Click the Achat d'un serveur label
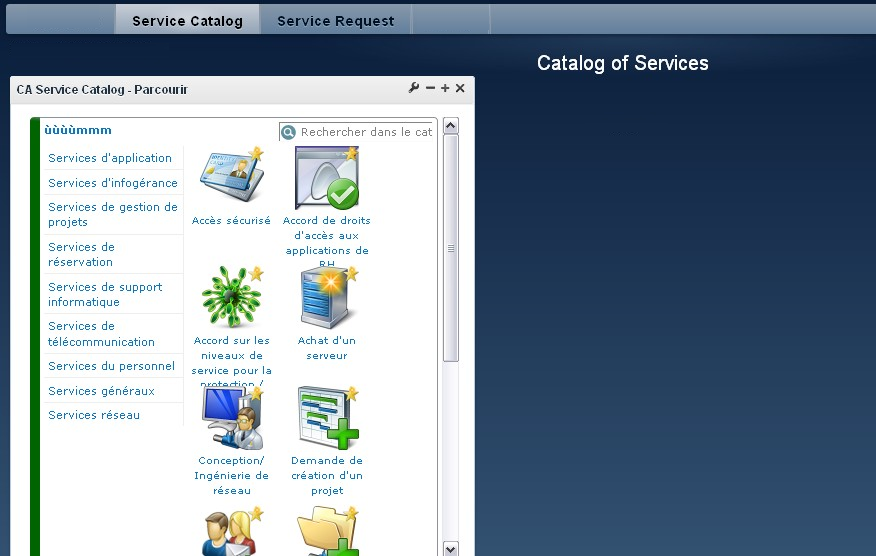 tap(327, 348)
